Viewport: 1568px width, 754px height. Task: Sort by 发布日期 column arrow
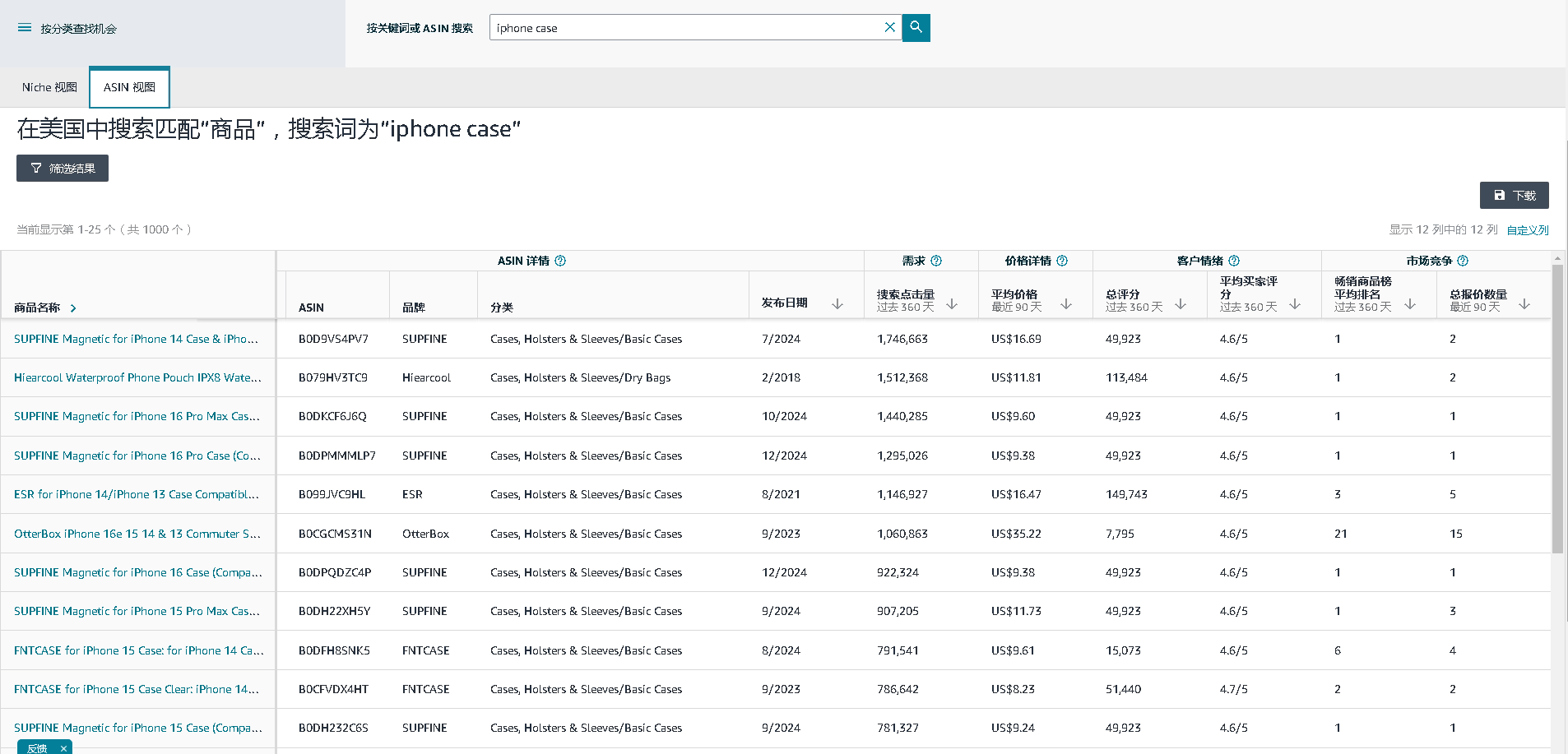(837, 304)
